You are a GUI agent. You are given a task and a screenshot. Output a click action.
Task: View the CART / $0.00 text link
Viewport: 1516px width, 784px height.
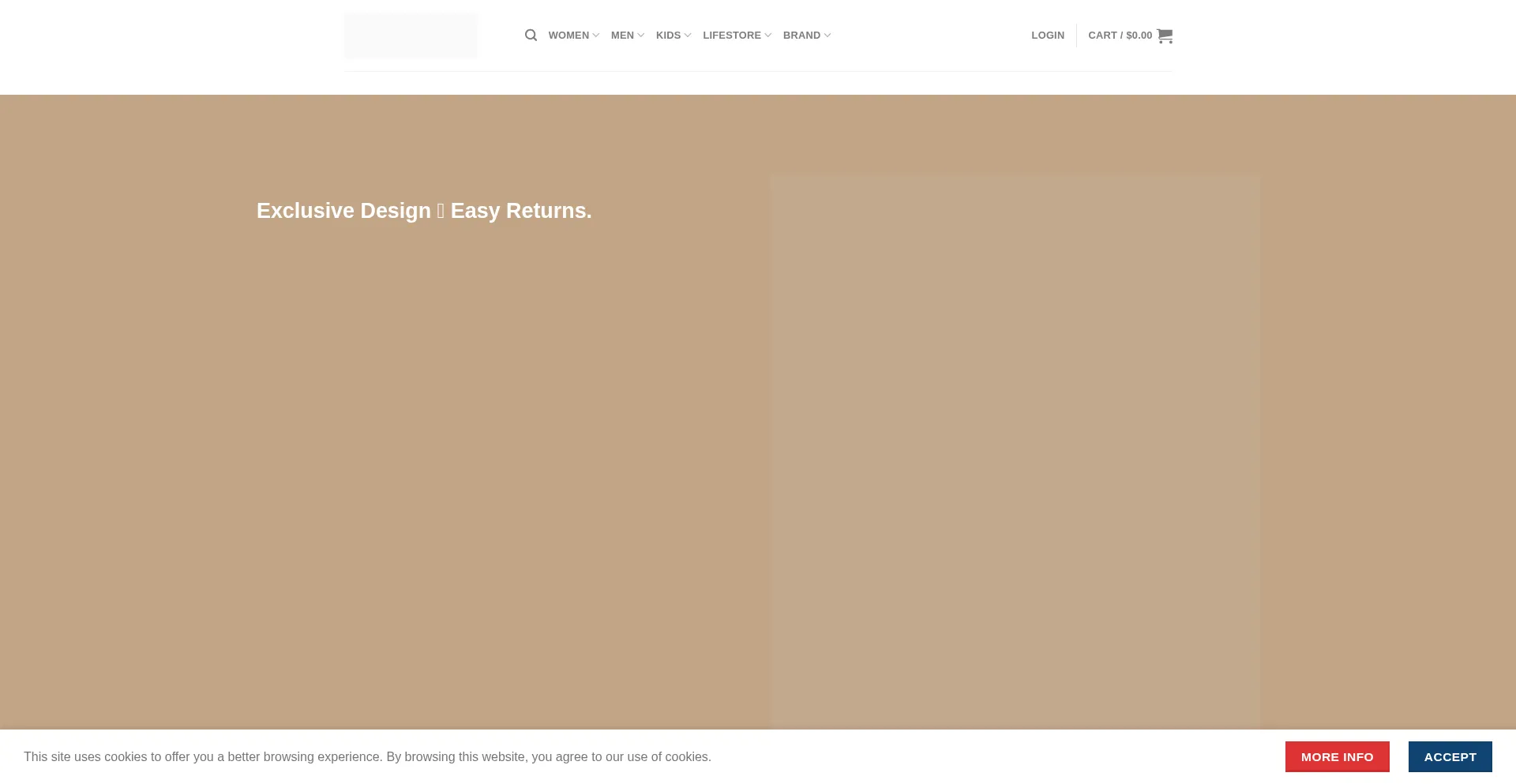coord(1120,36)
